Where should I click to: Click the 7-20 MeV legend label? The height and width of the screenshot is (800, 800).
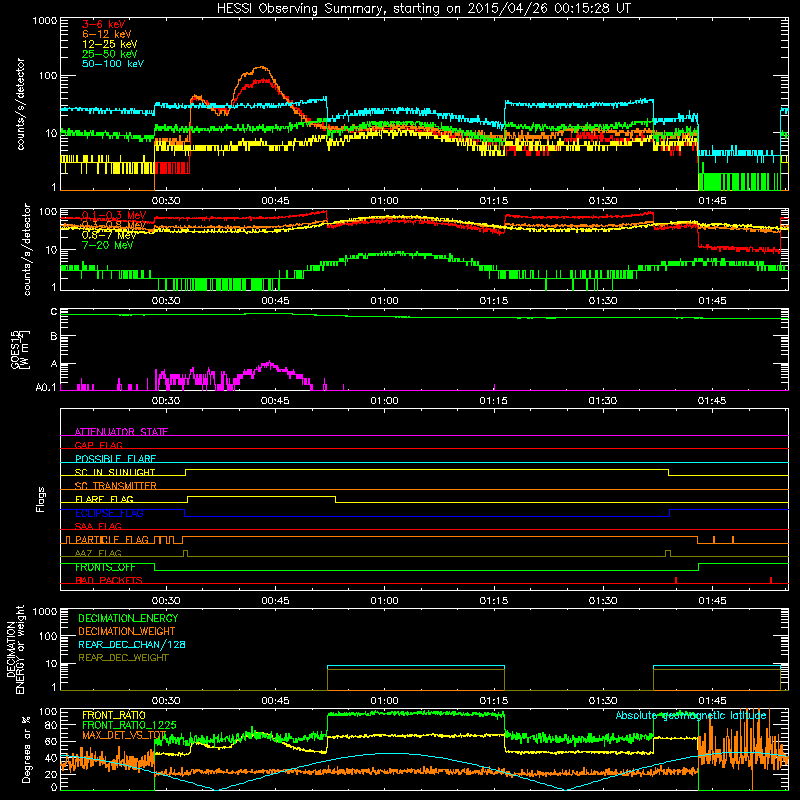coord(107,245)
